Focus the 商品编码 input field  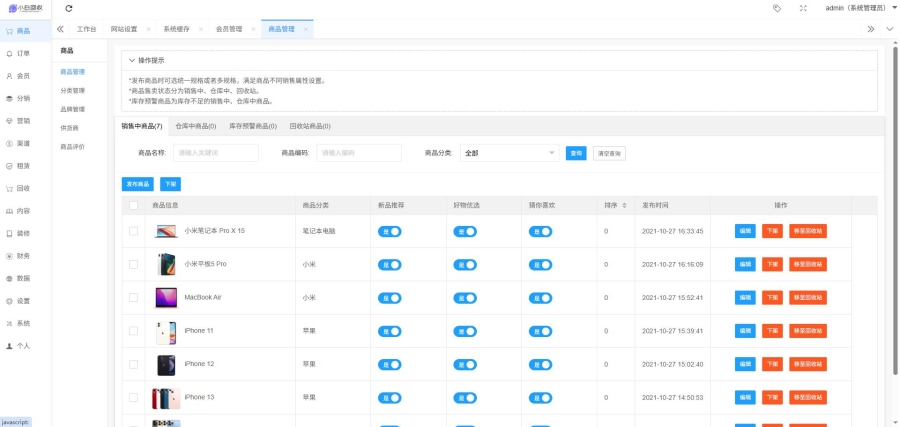point(359,153)
